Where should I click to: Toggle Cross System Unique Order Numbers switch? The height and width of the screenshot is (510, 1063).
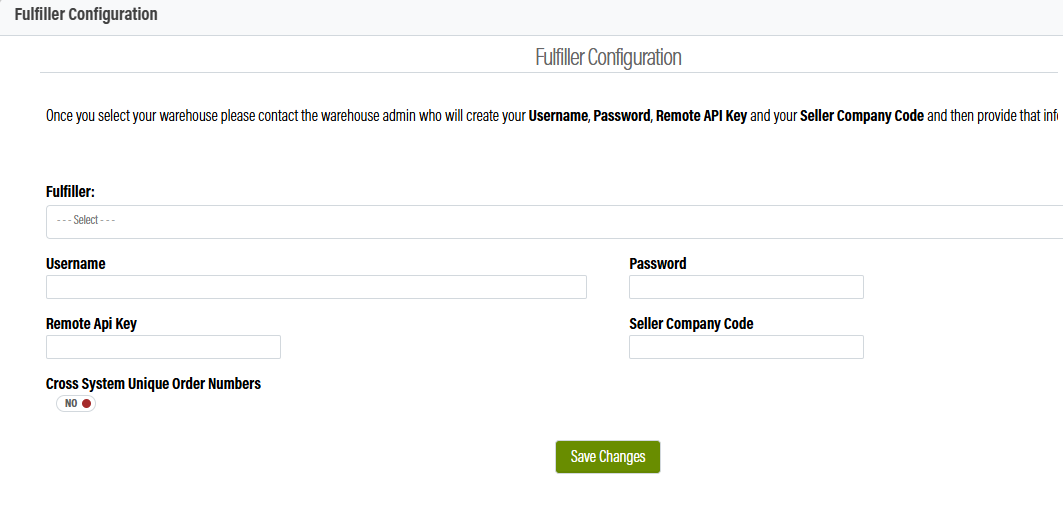(x=76, y=404)
